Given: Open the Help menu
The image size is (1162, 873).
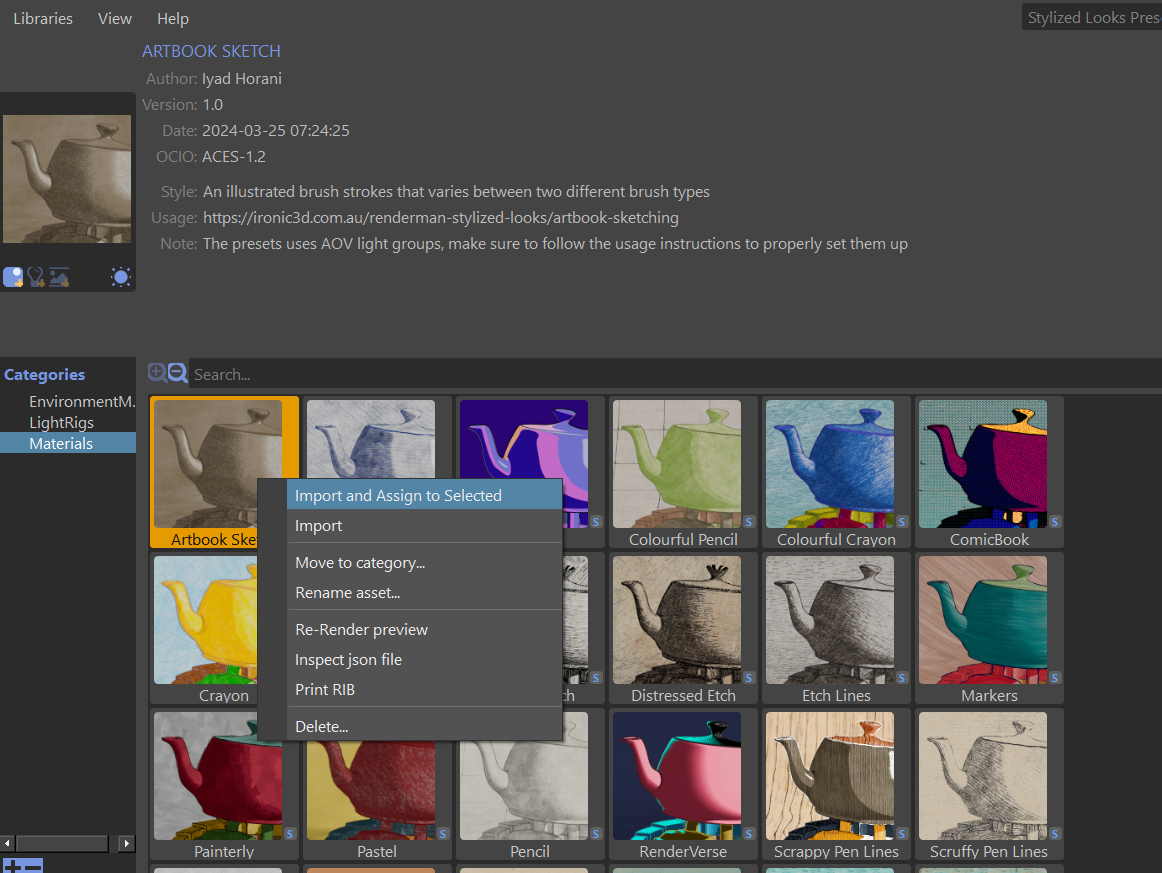Looking at the screenshot, I should [x=173, y=19].
